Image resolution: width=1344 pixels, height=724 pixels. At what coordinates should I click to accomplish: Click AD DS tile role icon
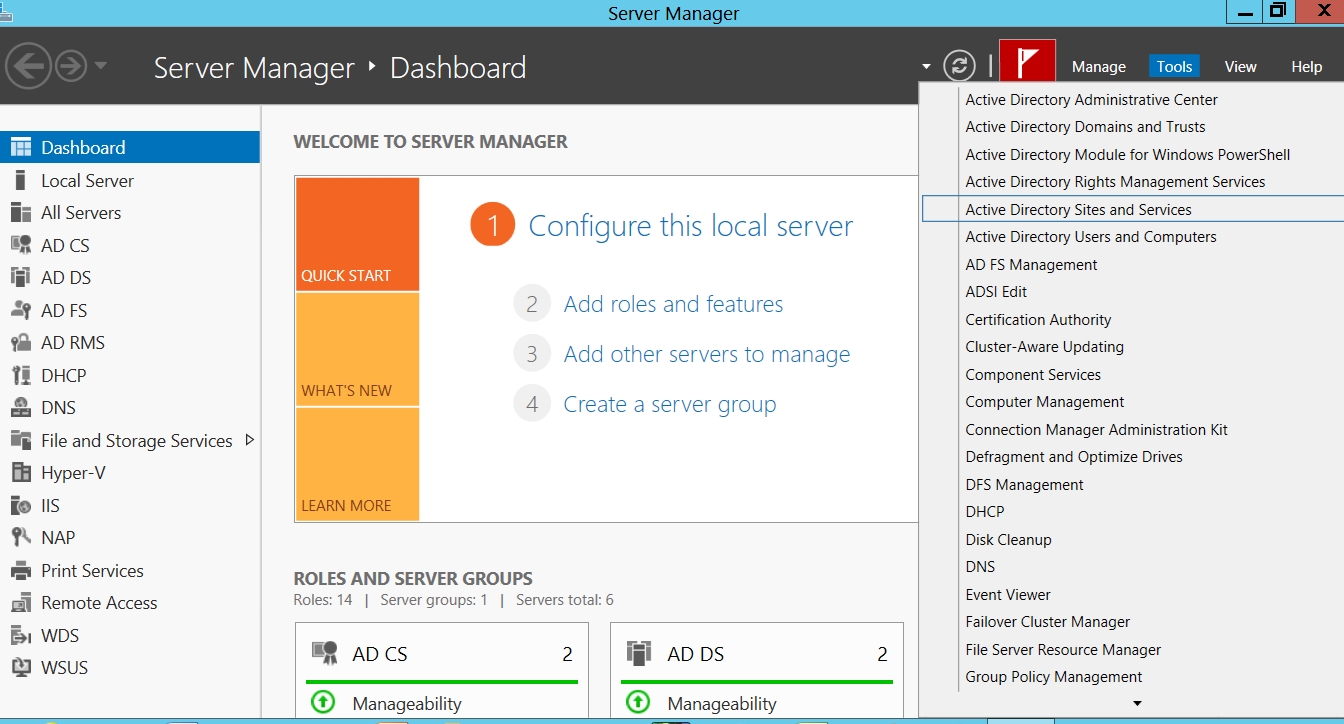point(639,654)
